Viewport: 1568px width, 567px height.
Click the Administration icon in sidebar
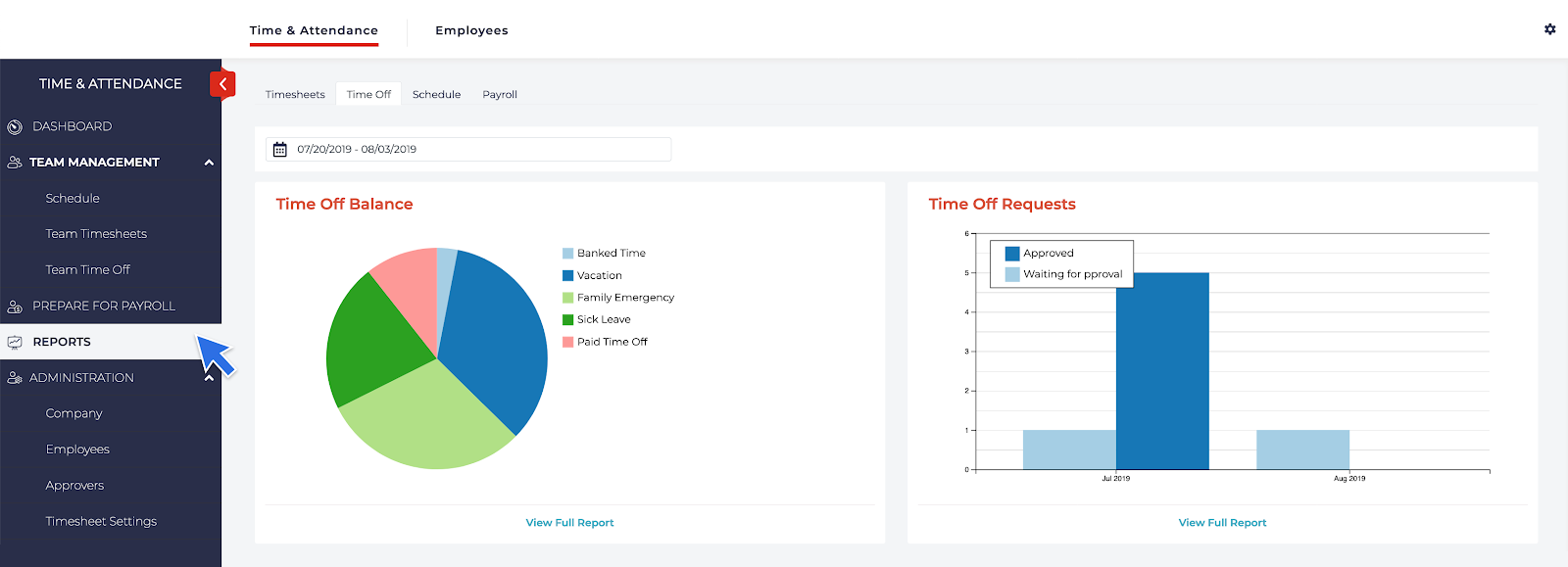tap(15, 378)
